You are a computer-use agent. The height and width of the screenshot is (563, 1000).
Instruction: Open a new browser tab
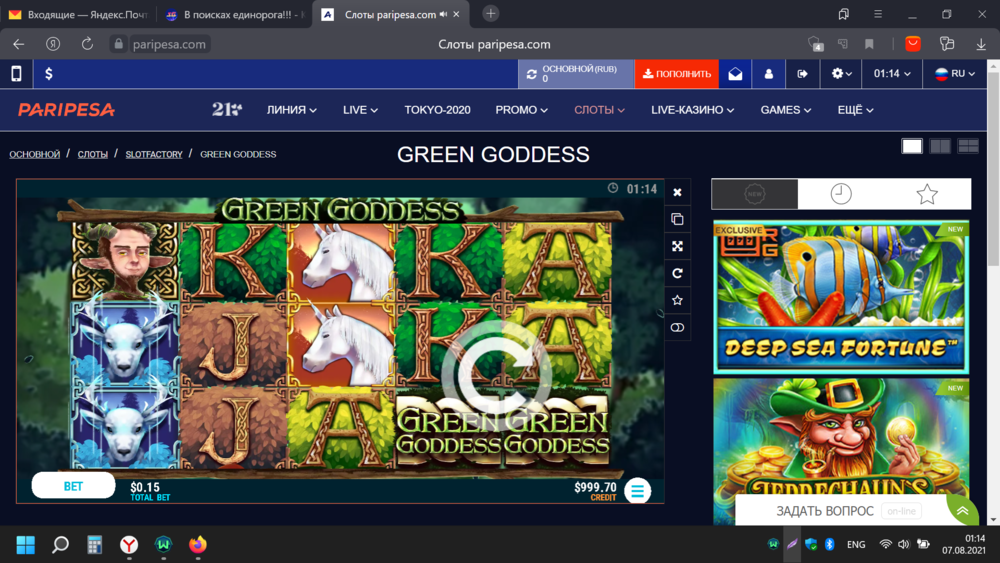490,13
